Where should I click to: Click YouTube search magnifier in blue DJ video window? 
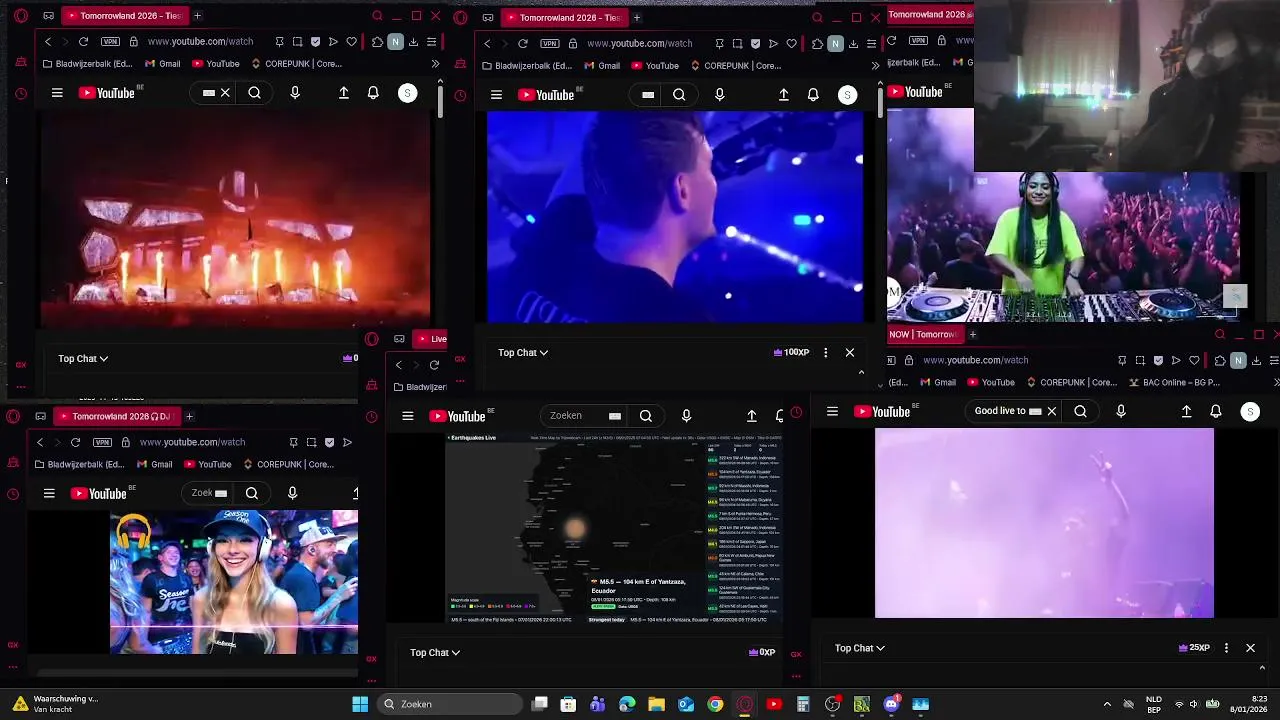[679, 95]
